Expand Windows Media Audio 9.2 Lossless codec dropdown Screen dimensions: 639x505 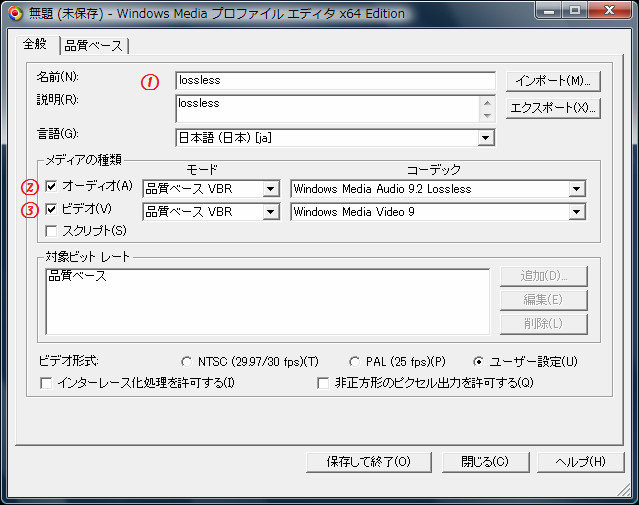[576, 188]
